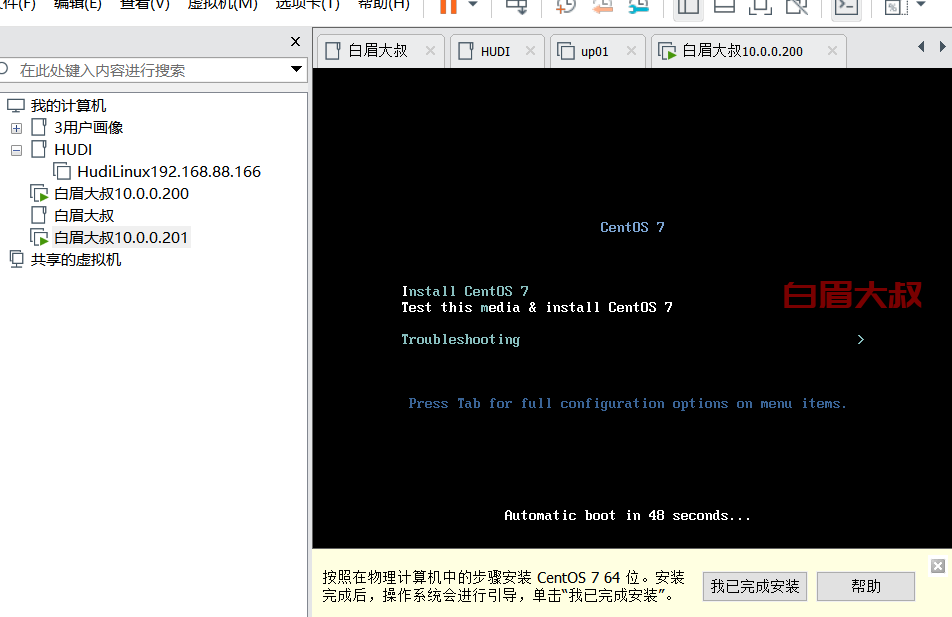Pause the virtual machine with the orange button
The image size is (952, 617).
point(448,6)
